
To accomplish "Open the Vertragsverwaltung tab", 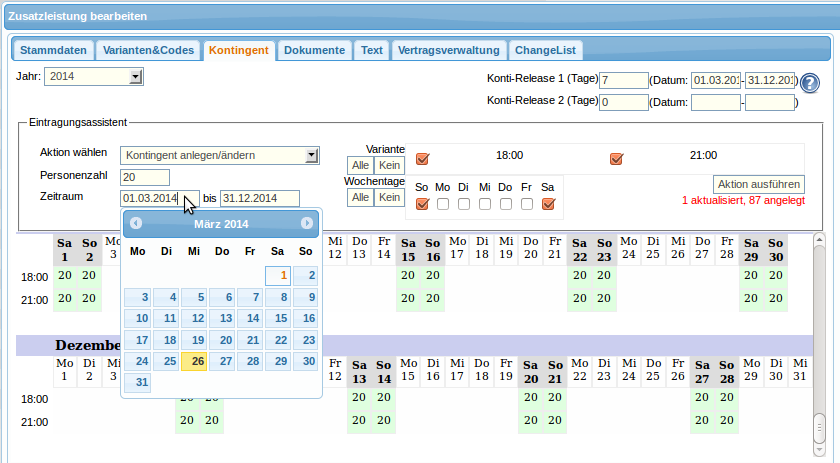I will click(449, 50).
